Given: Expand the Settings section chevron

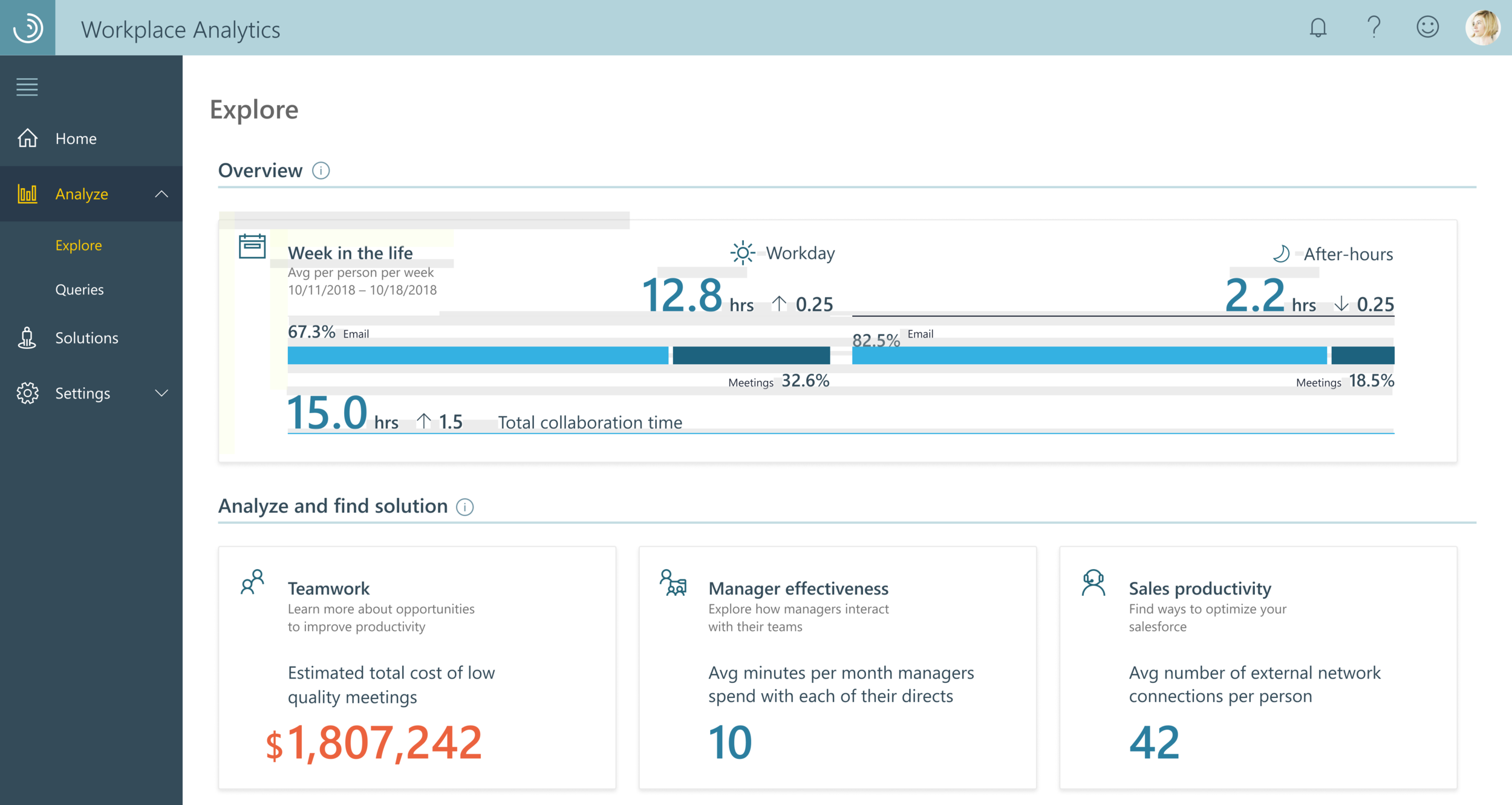Looking at the screenshot, I should 161,393.
